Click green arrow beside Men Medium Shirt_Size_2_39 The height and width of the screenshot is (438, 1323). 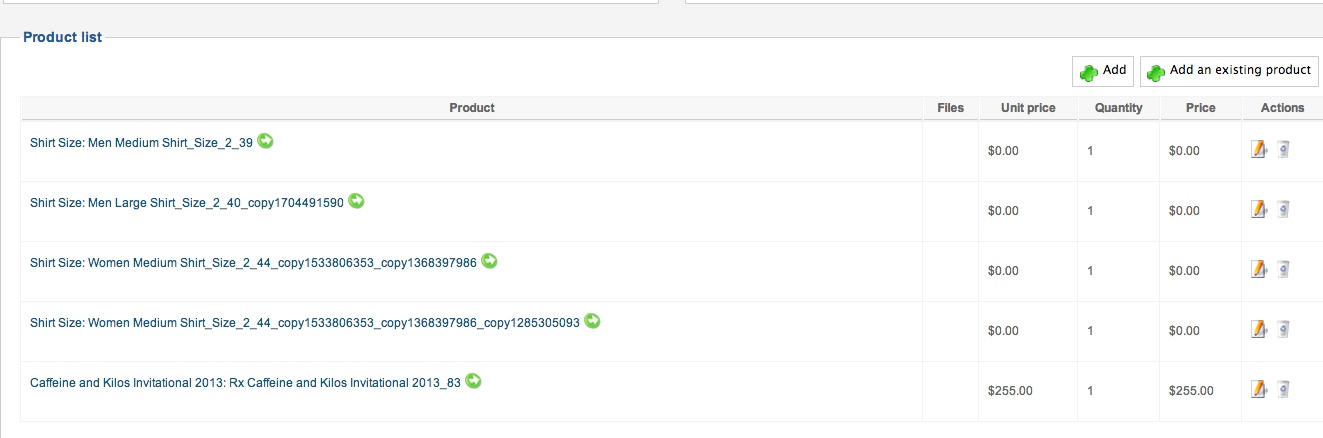click(265, 141)
